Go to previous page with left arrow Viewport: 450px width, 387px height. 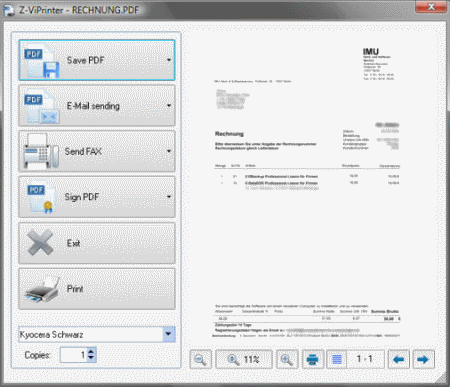click(399, 359)
